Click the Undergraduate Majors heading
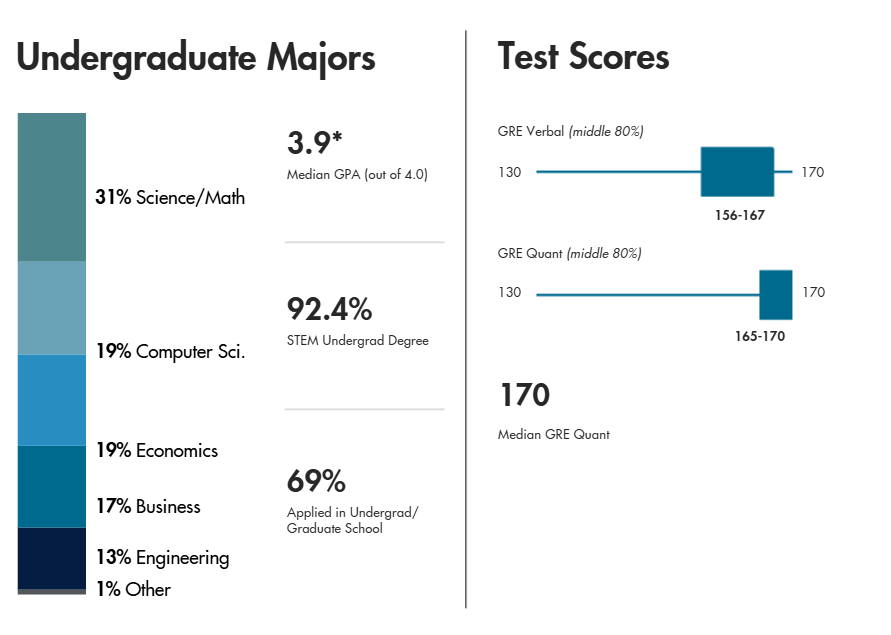 pyautogui.click(x=196, y=59)
